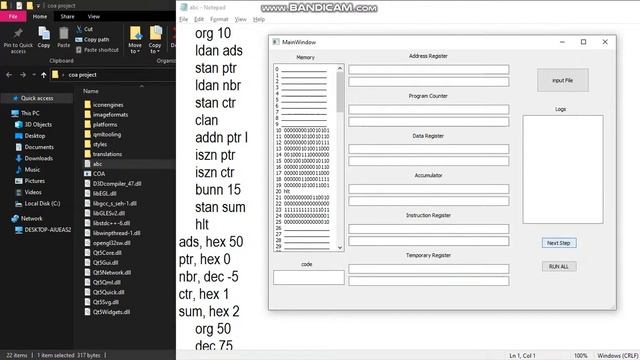Select Quick access in navigation pane
Image resolution: width=640 pixels, height=360 pixels.
click(x=37, y=98)
